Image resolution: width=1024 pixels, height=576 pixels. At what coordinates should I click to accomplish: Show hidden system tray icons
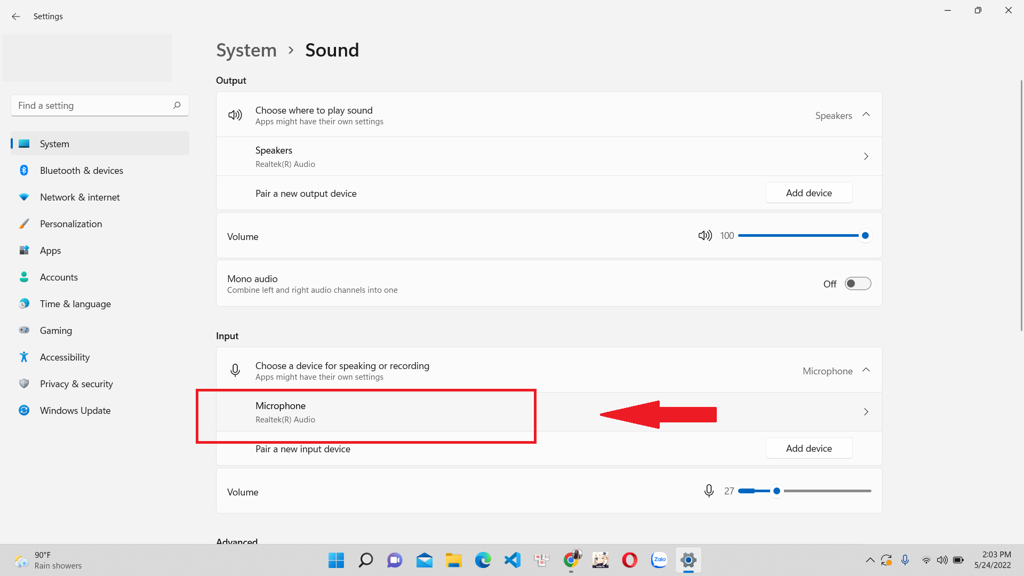870,560
